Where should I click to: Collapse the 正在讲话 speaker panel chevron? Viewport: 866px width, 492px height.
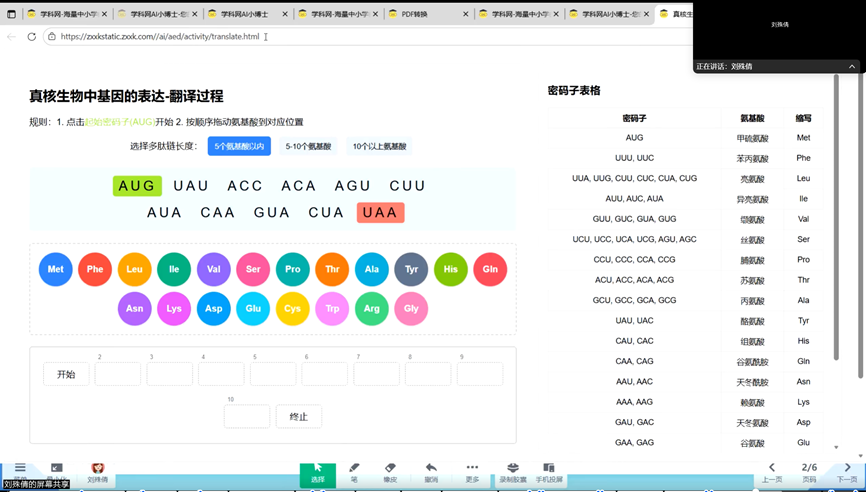coord(852,67)
